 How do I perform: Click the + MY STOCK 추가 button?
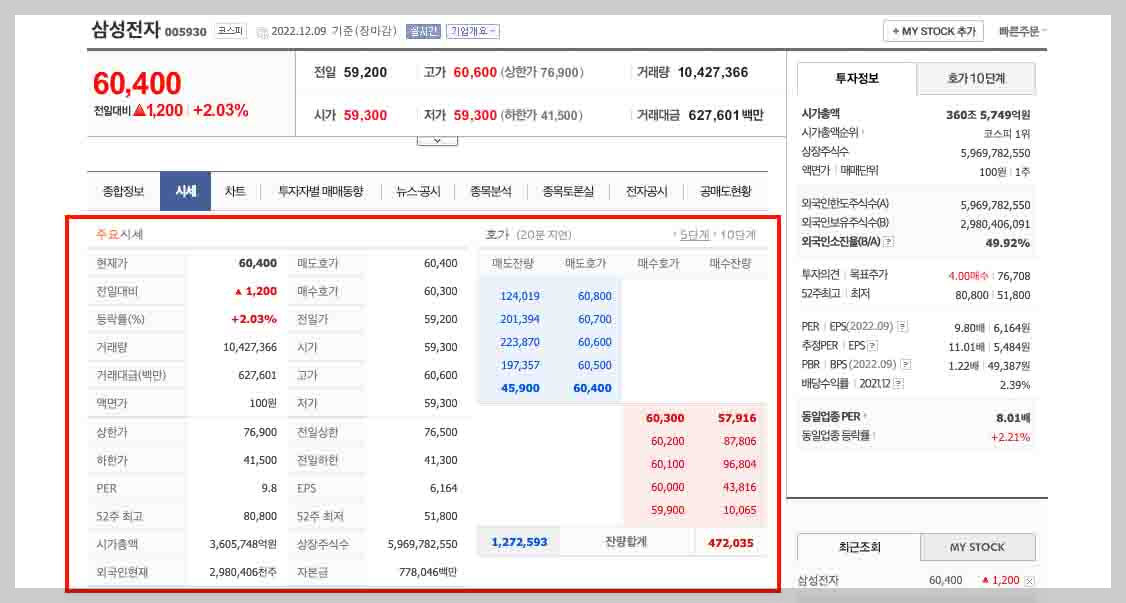(933, 32)
